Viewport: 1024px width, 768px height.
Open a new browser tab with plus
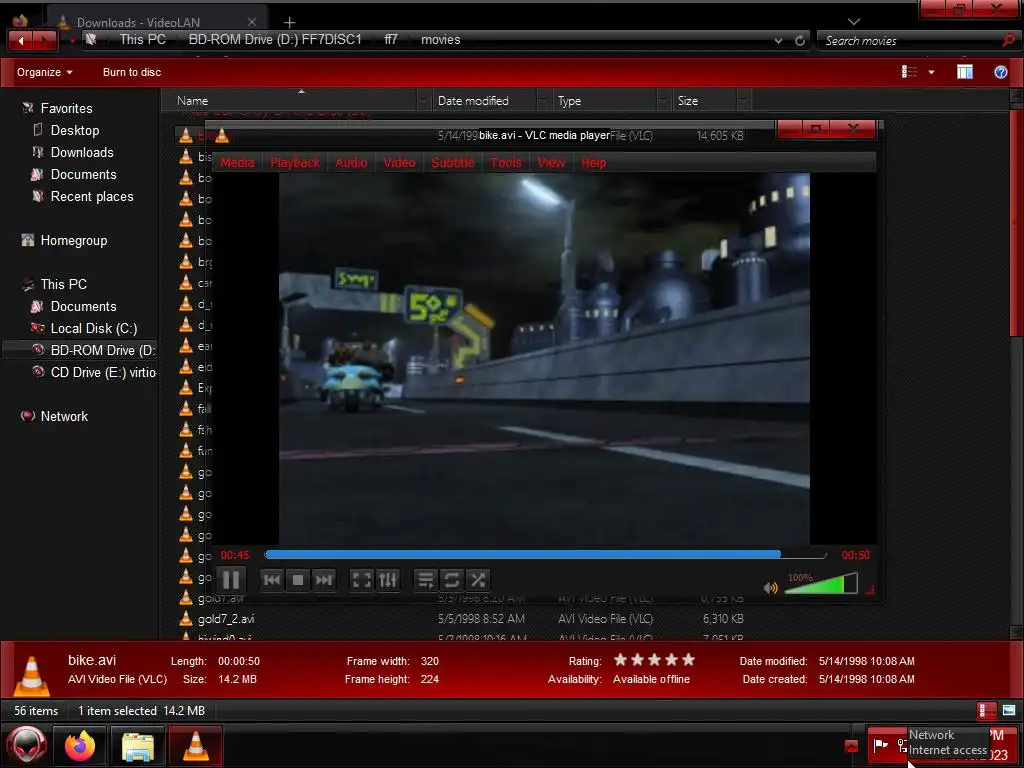tap(289, 22)
